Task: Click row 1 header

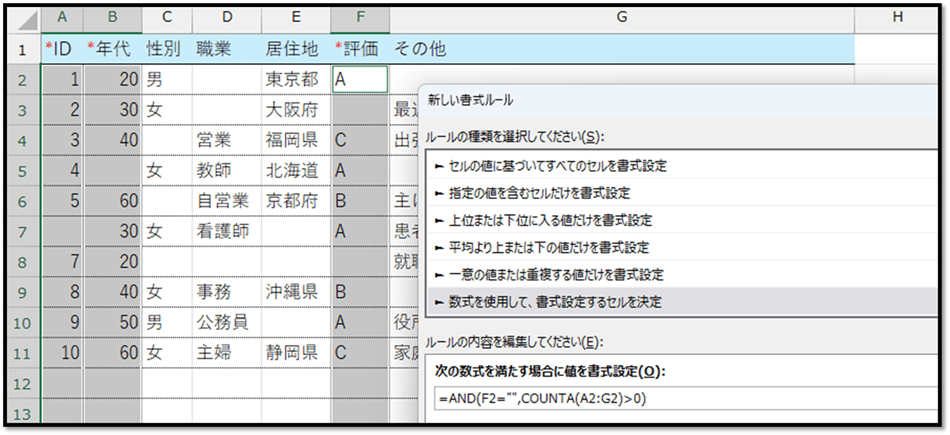Action: click(21, 49)
